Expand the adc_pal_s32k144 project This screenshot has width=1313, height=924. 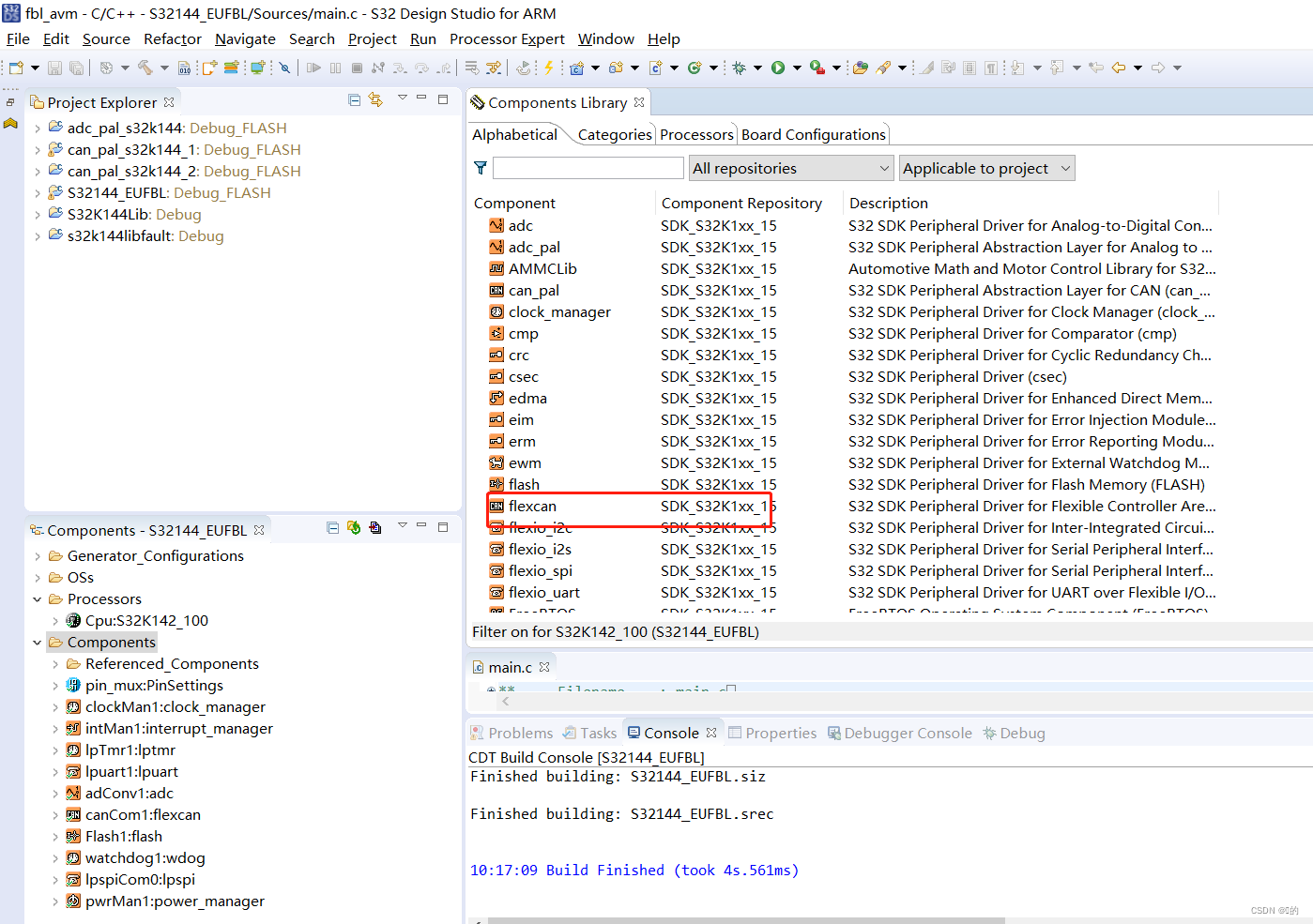[x=38, y=129]
